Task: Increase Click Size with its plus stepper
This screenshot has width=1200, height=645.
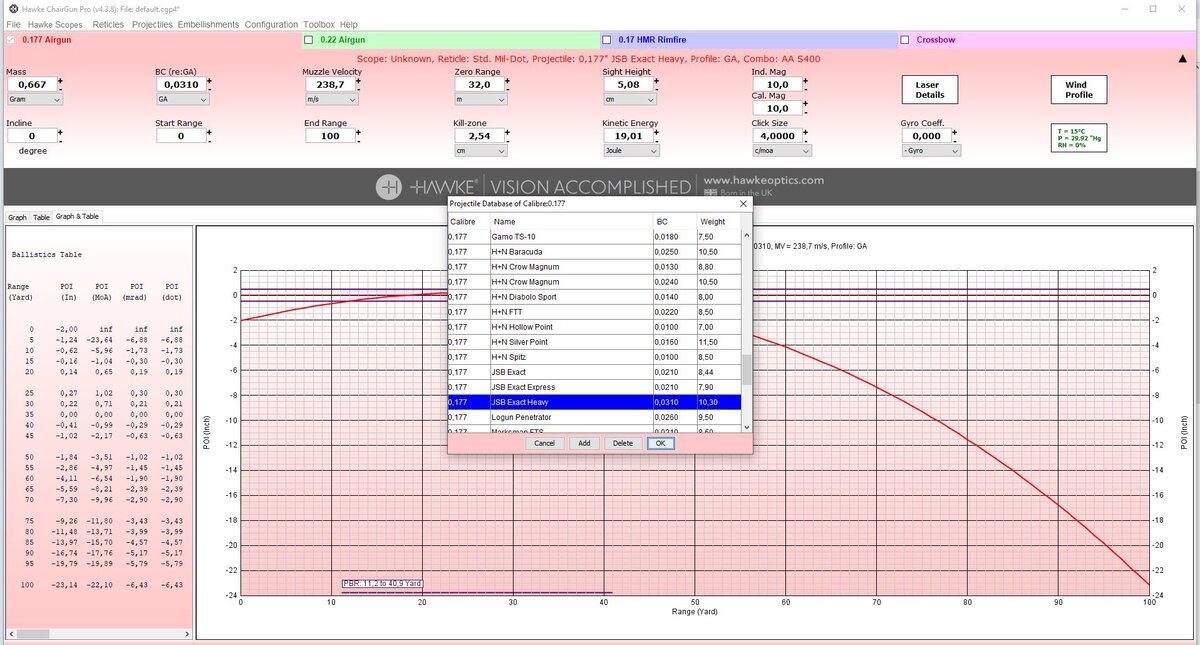Action: pyautogui.click(x=806, y=131)
